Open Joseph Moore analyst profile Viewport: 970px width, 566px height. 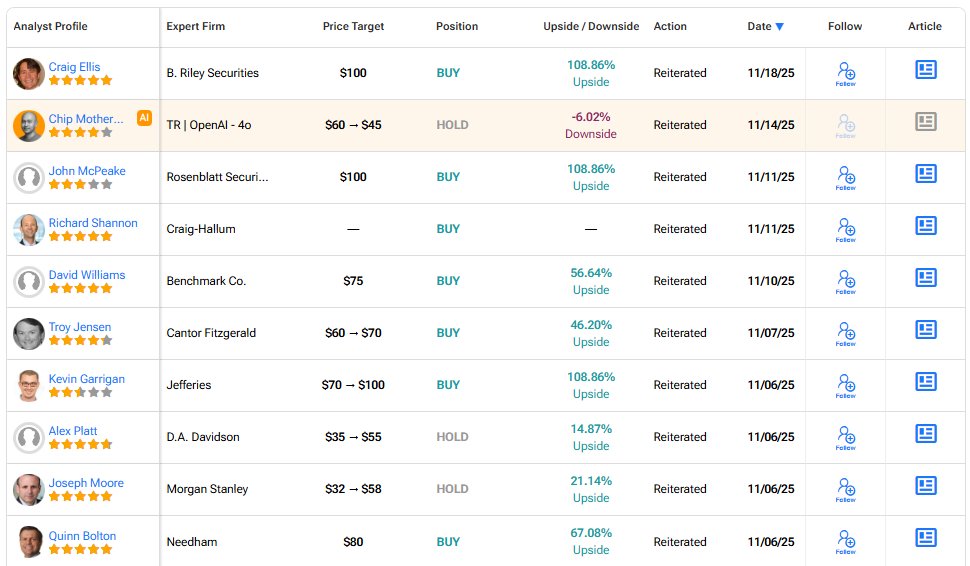pyautogui.click(x=86, y=482)
